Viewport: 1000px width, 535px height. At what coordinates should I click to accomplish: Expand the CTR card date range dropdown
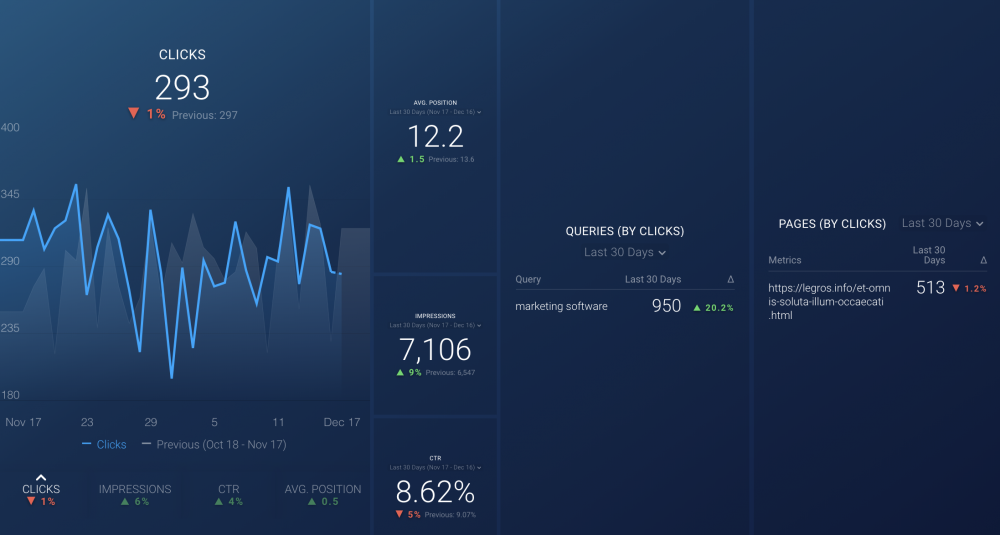click(x=435, y=468)
